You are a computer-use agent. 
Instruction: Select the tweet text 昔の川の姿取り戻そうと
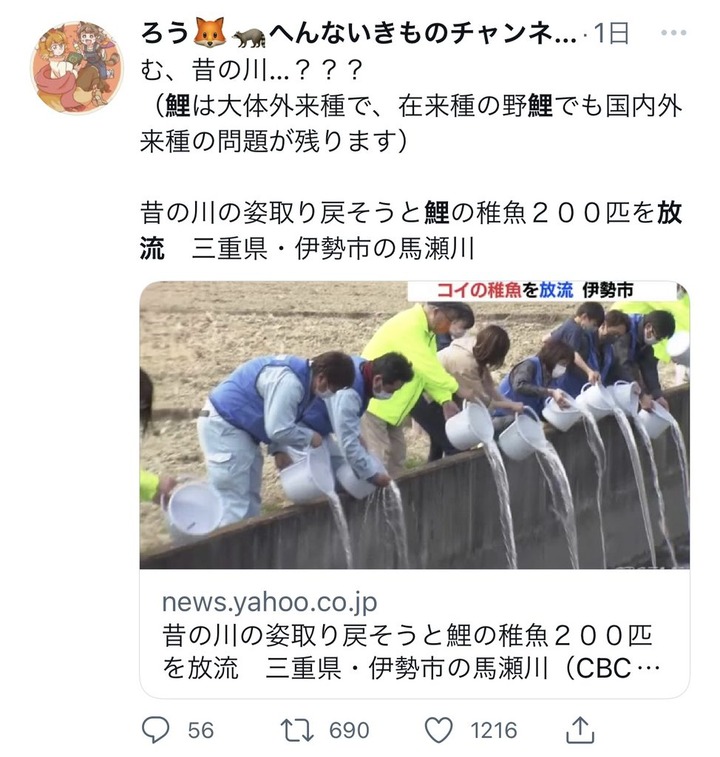tap(282, 213)
